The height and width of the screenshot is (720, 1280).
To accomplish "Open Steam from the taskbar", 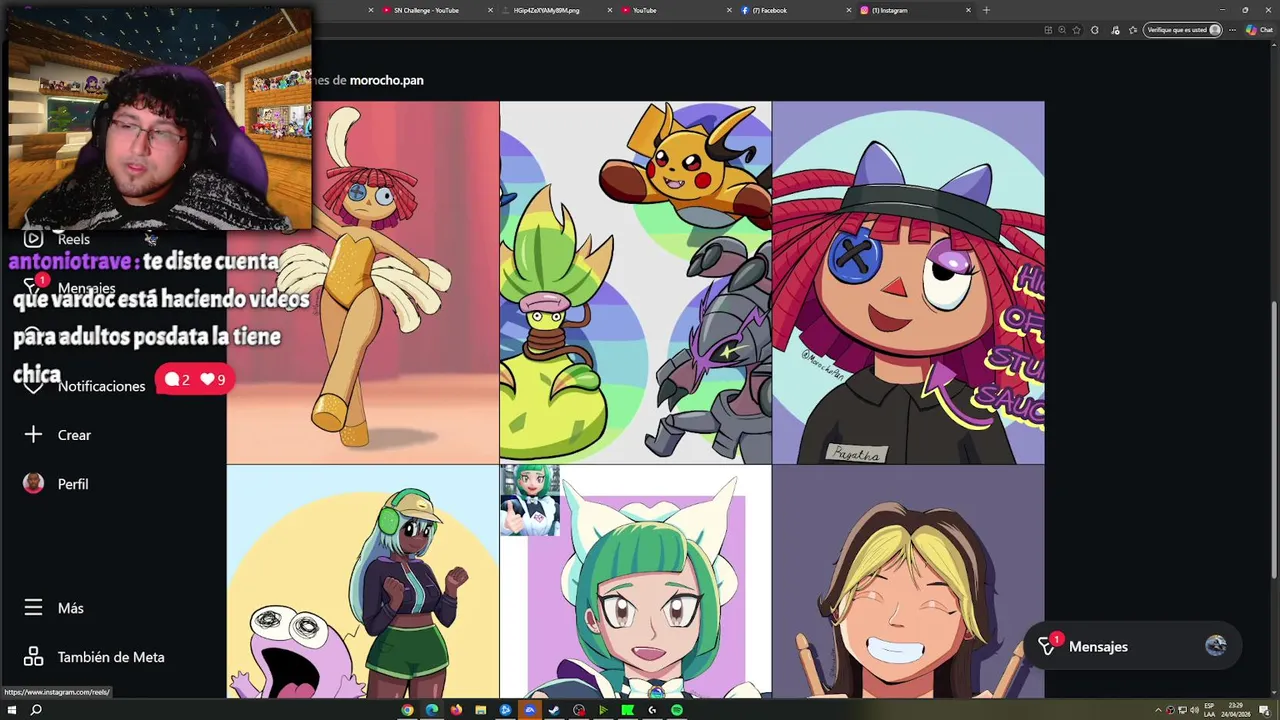I will 554,710.
